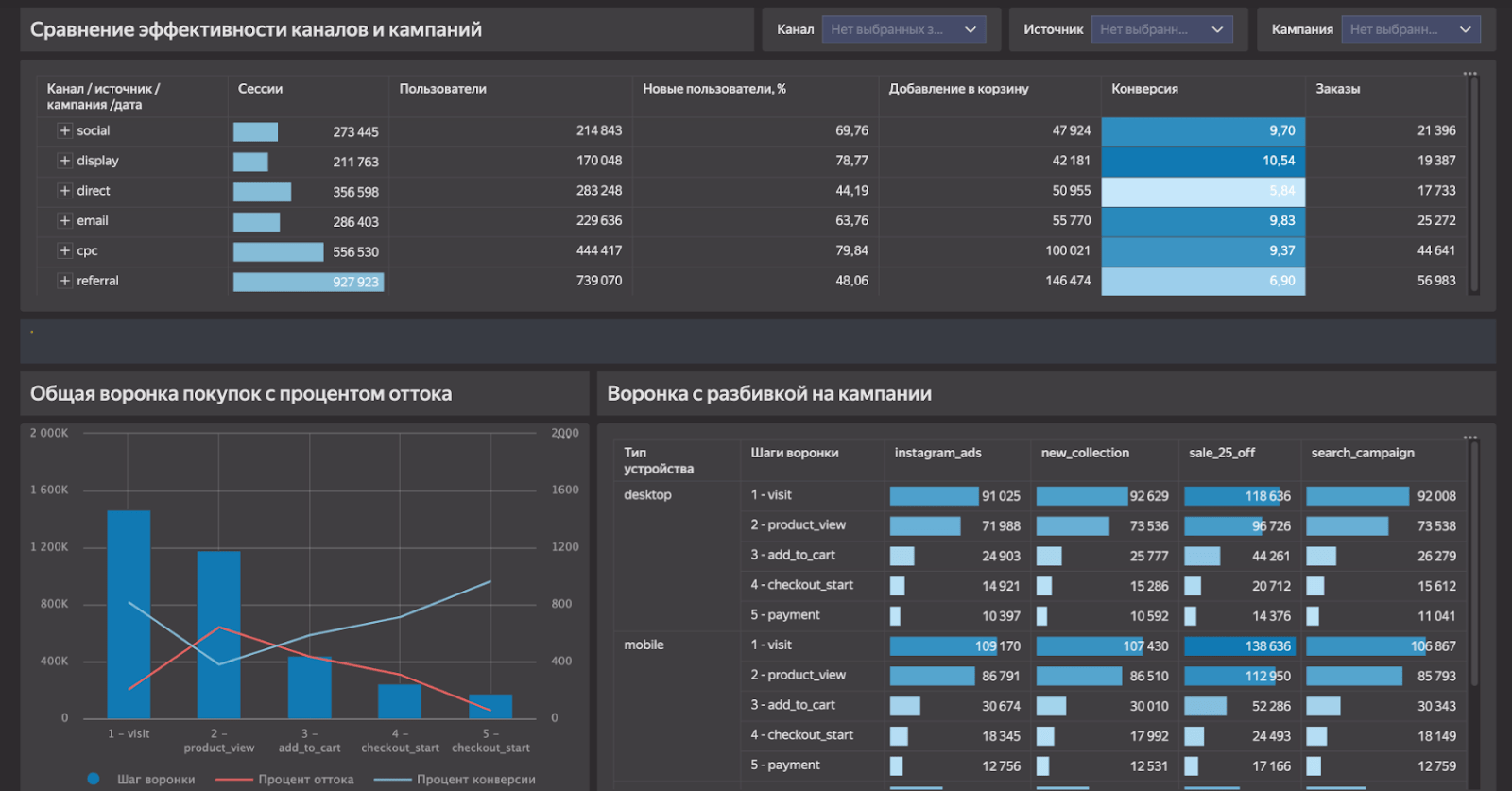Open the channel table three-dot menu
This screenshot has width=1512, height=791.
1469,73
